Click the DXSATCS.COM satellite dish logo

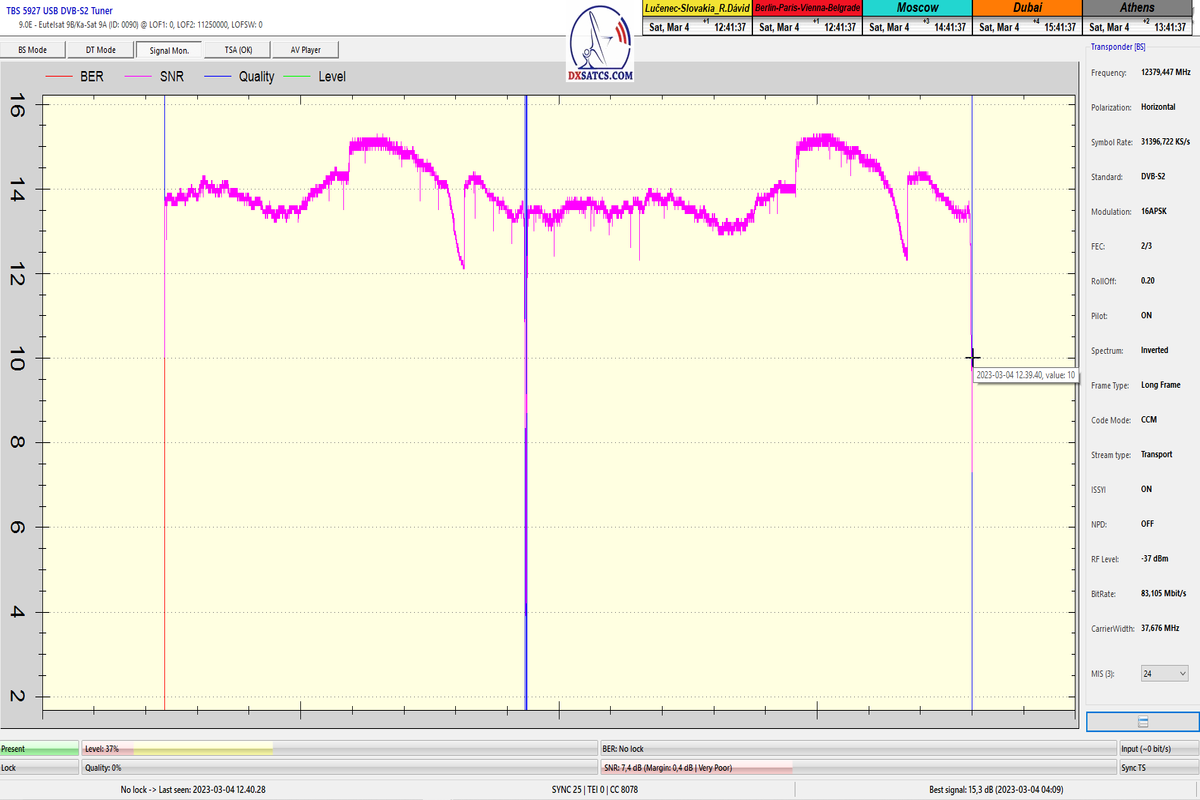[599, 45]
